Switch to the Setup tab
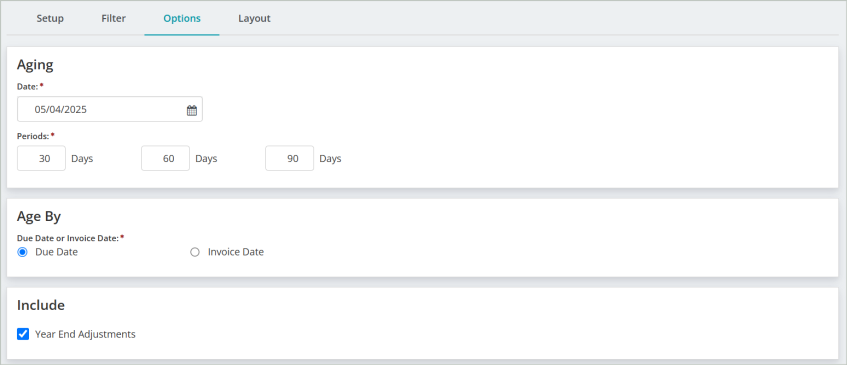 coord(50,18)
